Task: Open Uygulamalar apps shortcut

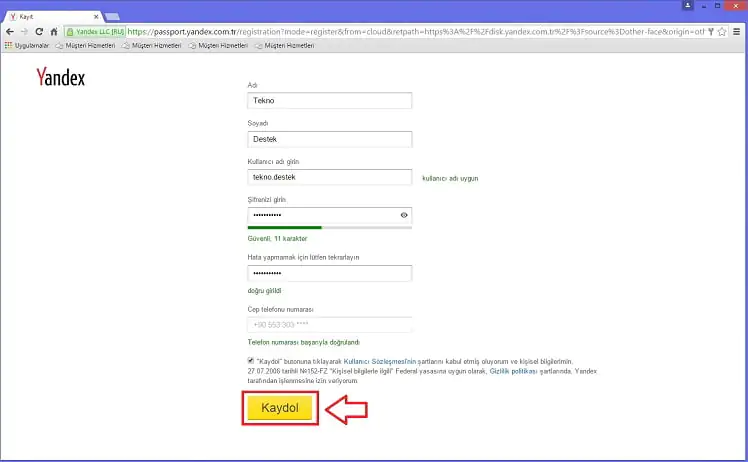Action: (27, 45)
